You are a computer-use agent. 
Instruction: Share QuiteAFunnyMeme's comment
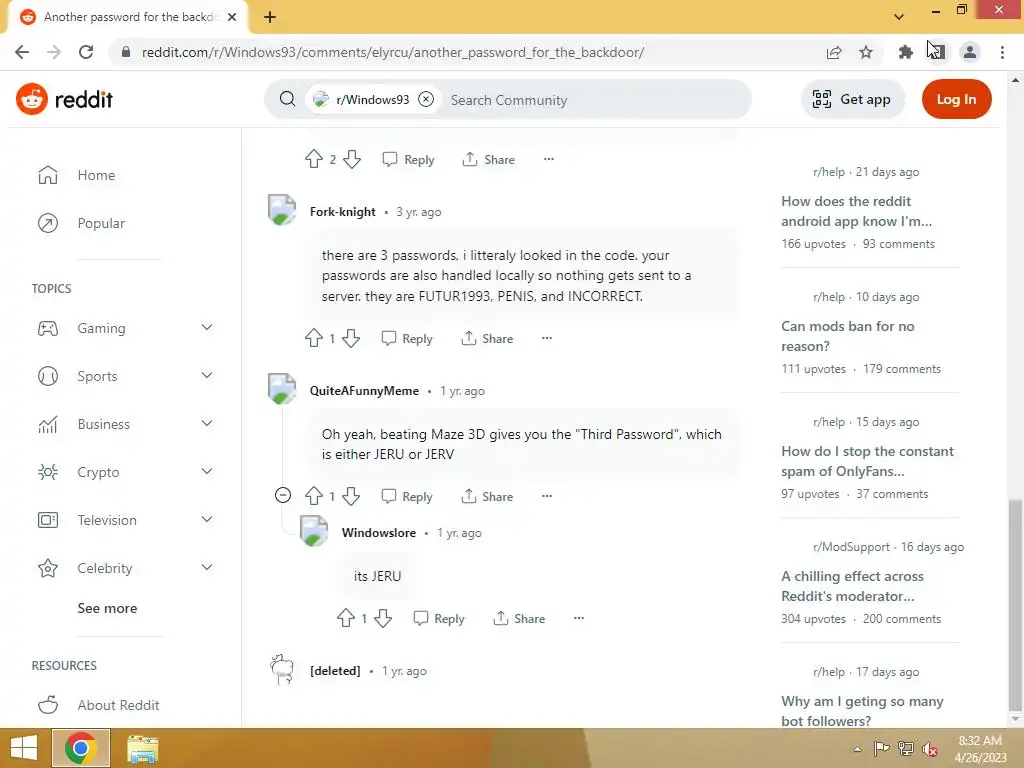(487, 496)
